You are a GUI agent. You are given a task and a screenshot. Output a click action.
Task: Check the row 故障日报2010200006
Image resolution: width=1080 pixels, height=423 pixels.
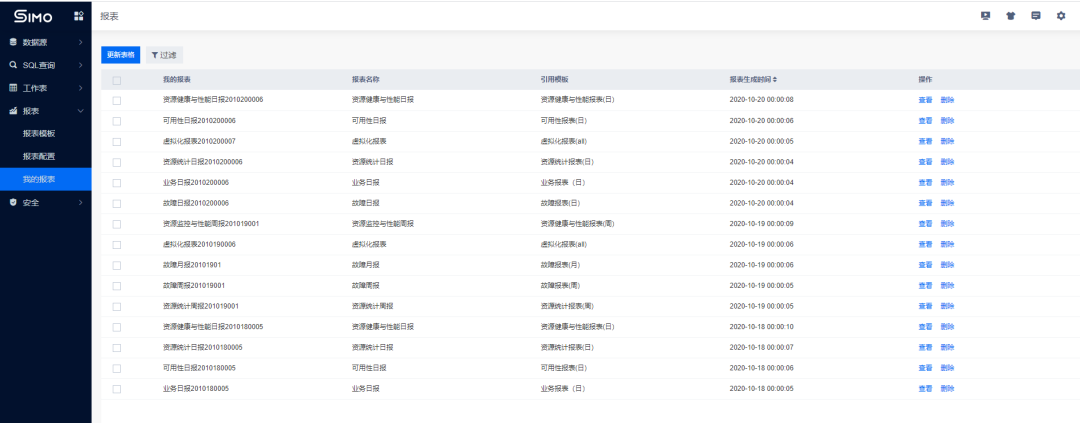116,203
